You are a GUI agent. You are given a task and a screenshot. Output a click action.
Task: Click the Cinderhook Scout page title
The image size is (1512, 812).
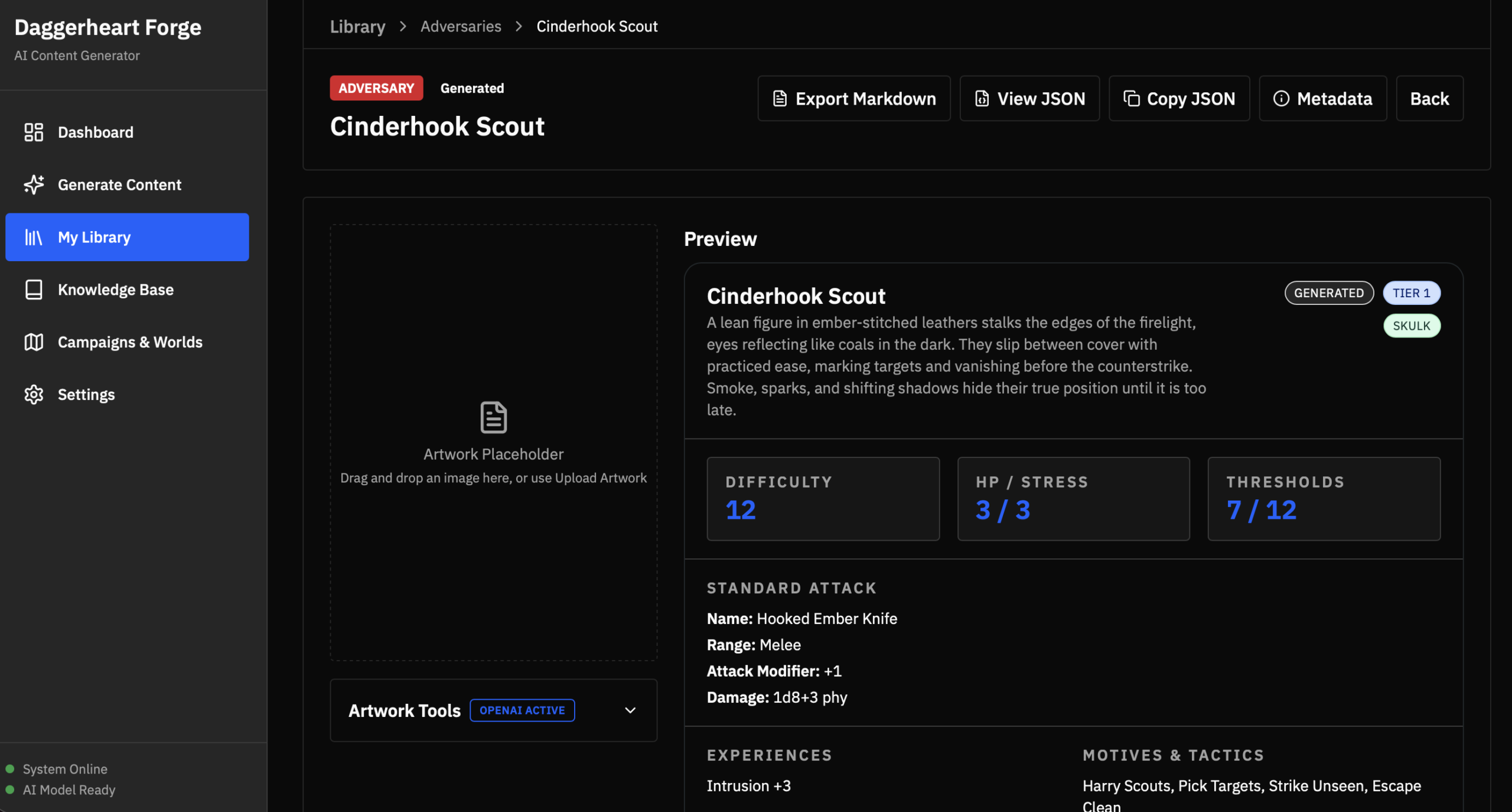tap(437, 126)
